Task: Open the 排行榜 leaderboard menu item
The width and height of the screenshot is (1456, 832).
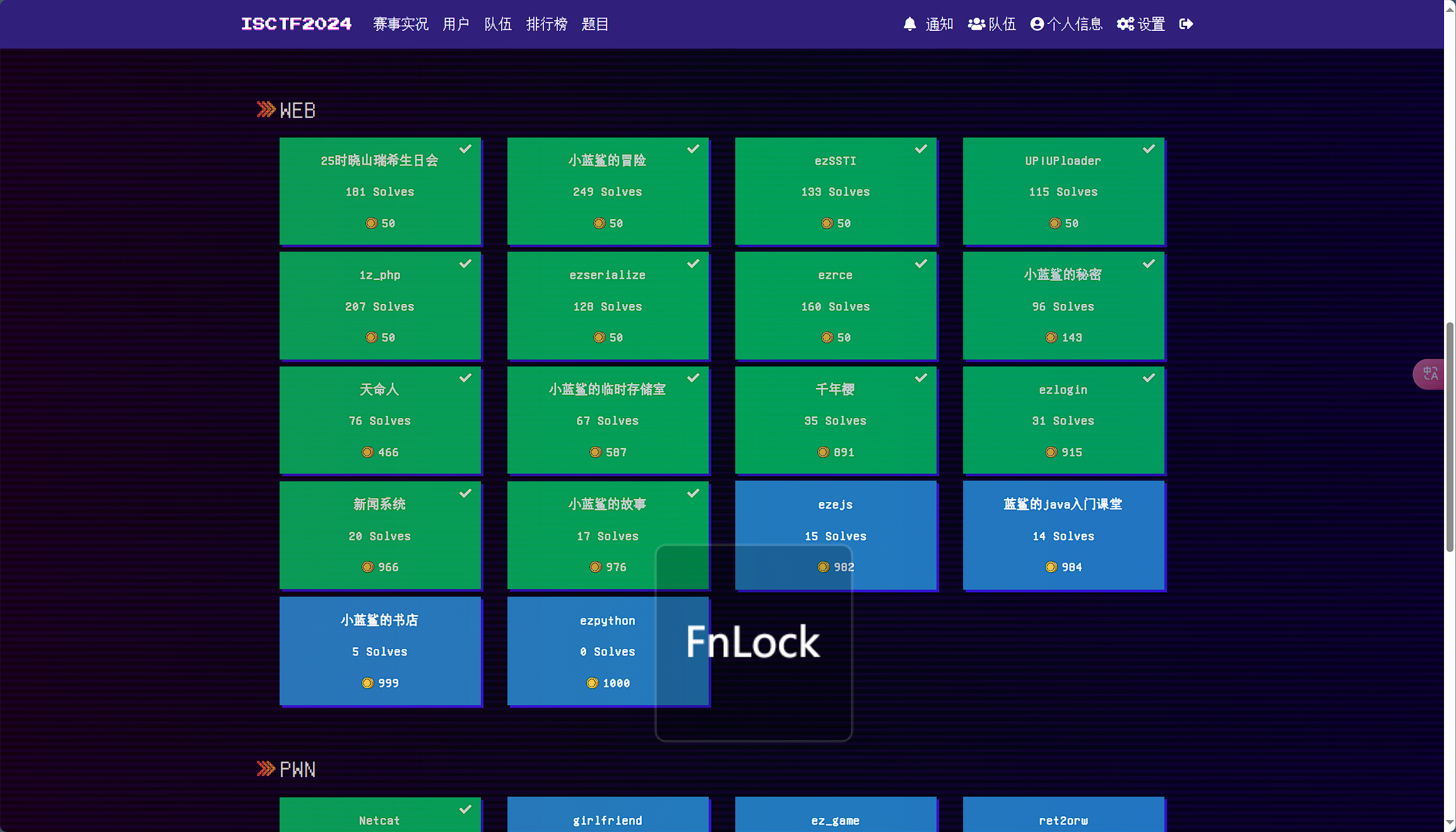Action: [547, 24]
